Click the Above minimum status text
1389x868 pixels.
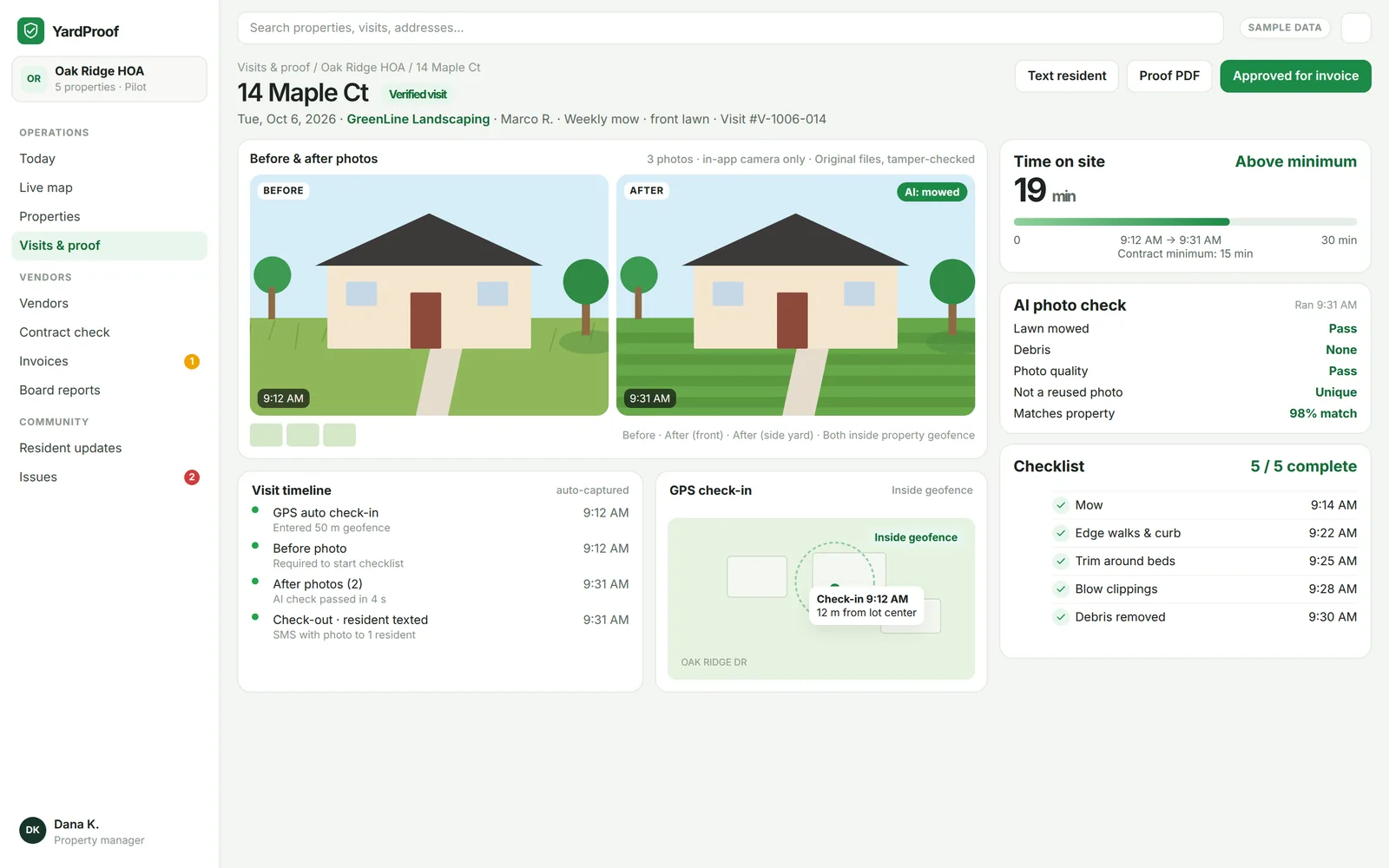pos(1295,161)
